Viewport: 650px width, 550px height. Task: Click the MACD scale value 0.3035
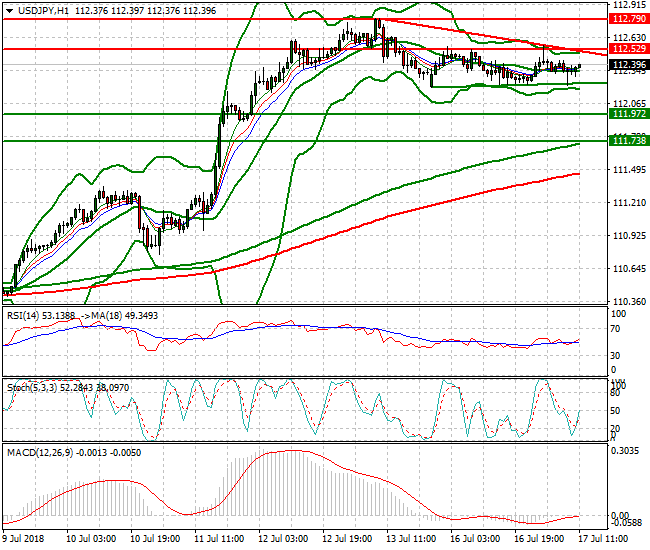coord(625,451)
